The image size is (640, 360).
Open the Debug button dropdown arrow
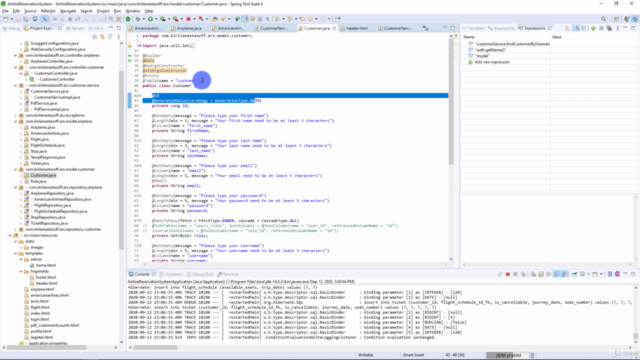144,19
